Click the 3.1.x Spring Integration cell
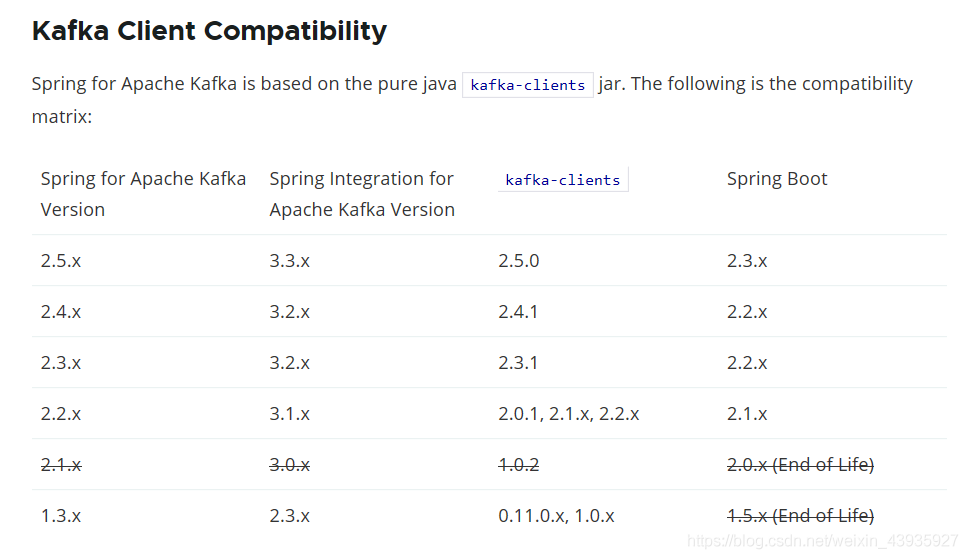This screenshot has height=559, width=968. pos(290,414)
